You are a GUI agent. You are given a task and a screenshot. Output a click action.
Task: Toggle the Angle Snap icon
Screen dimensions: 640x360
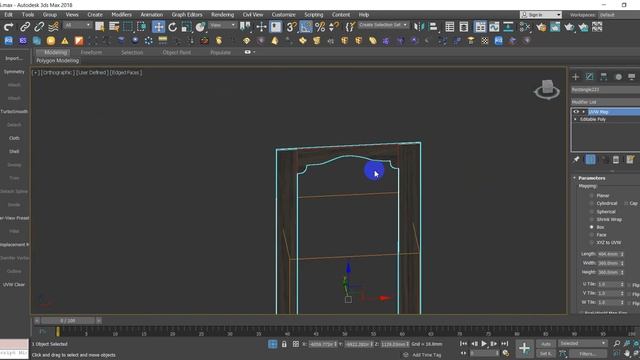point(305,27)
